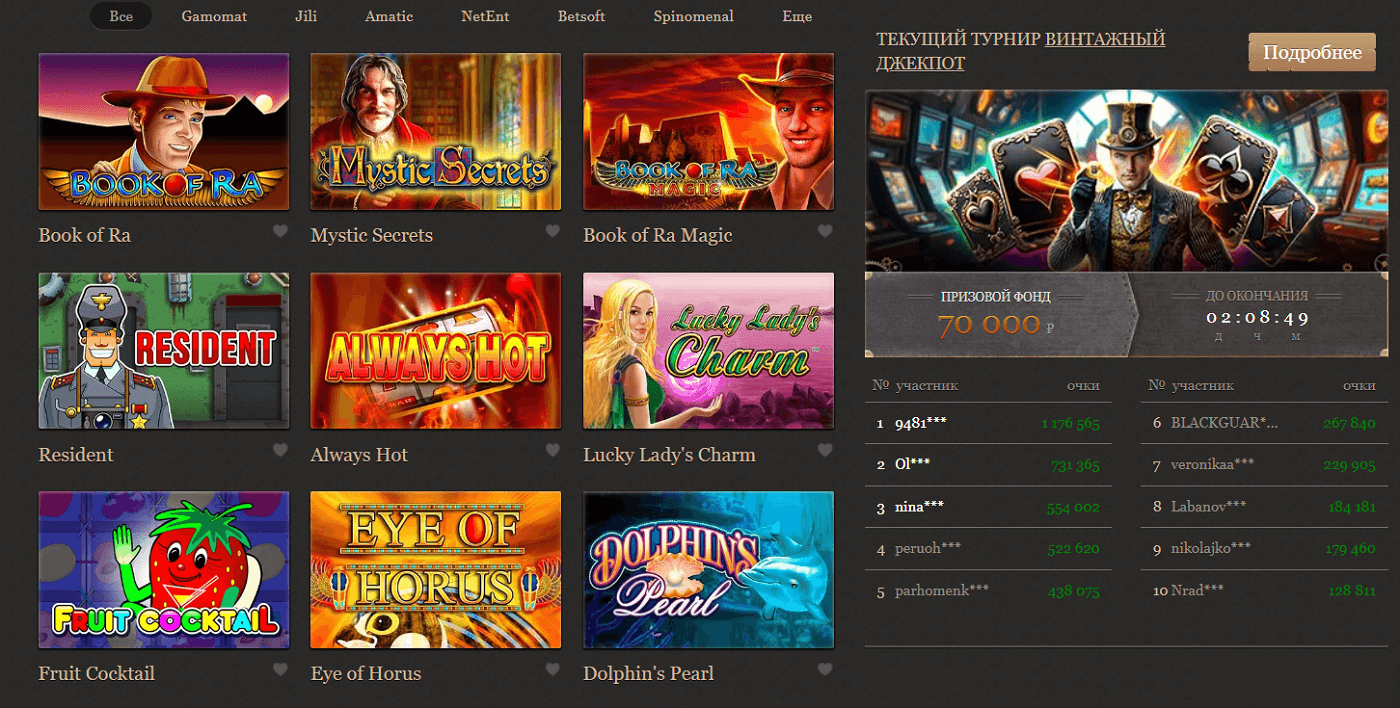The width and height of the screenshot is (1400, 708).
Task: Select leaderboard participant parhomenk***
Action: 942,590
